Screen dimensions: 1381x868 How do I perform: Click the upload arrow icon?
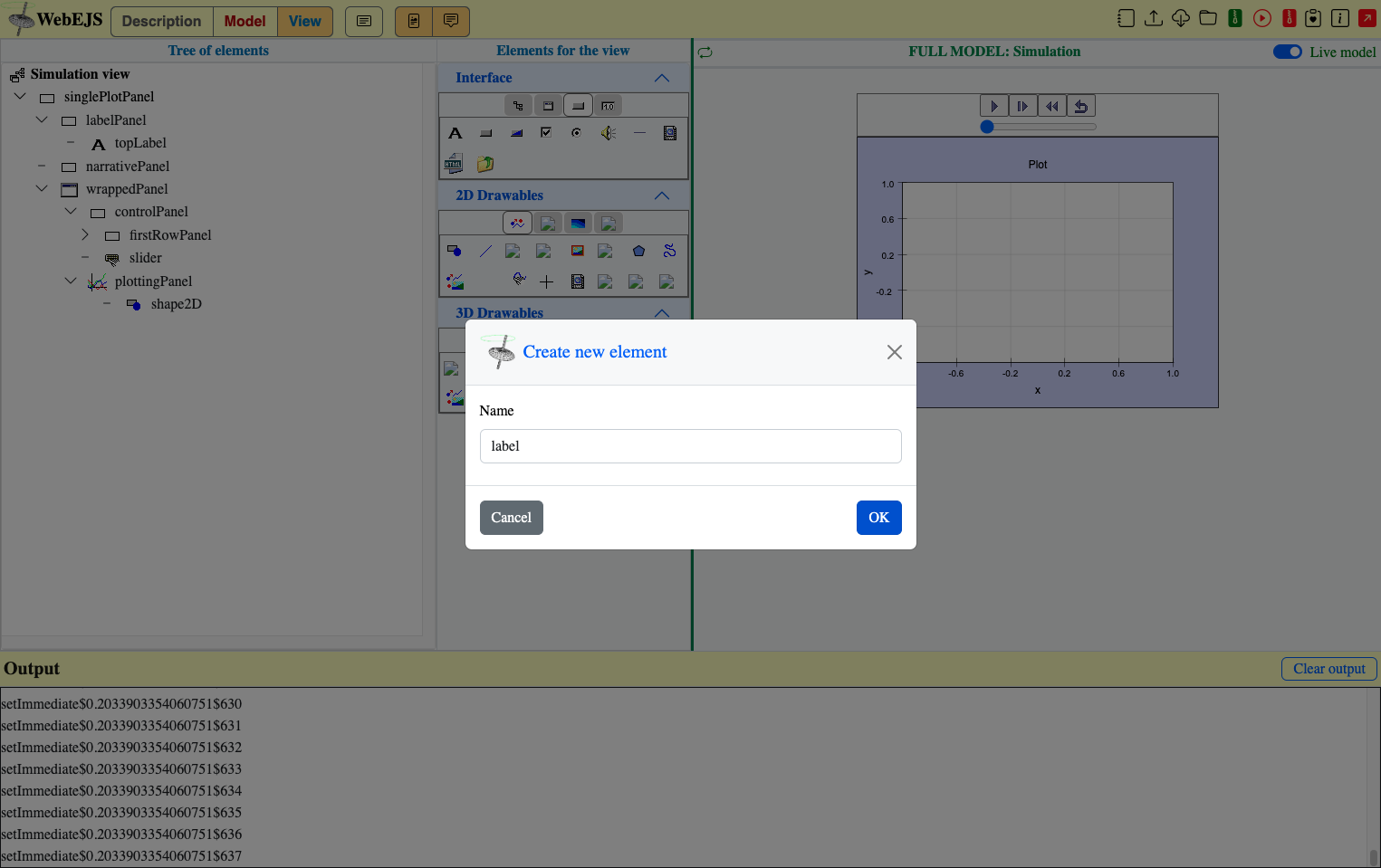1154,18
